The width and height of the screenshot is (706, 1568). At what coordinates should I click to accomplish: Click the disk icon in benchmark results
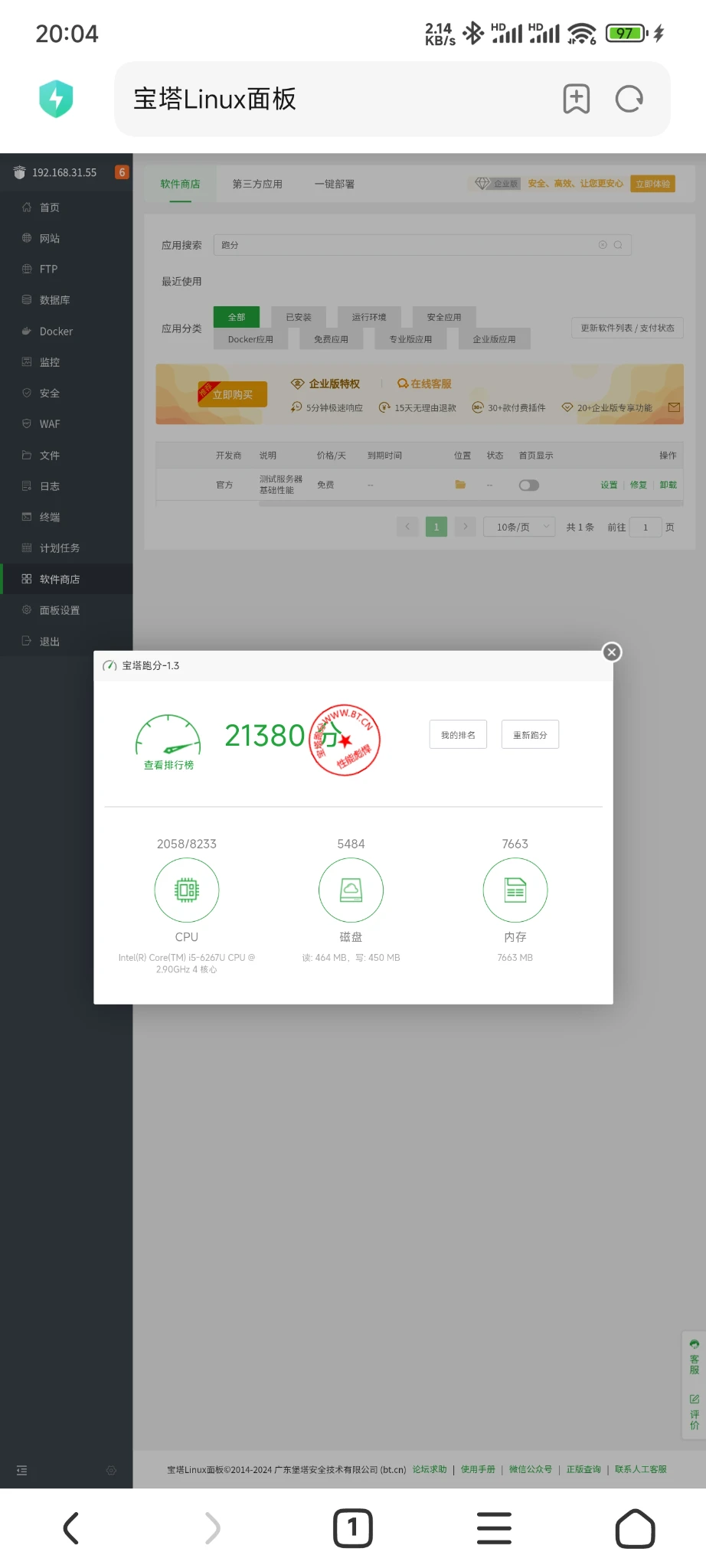coord(351,890)
